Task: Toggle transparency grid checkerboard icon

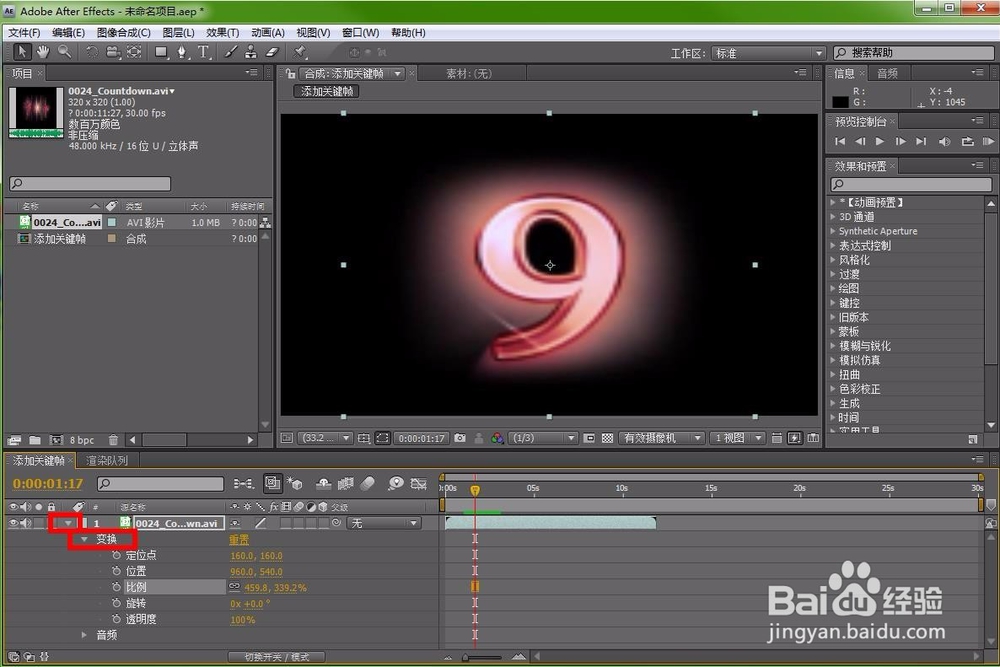Action: click(607, 438)
